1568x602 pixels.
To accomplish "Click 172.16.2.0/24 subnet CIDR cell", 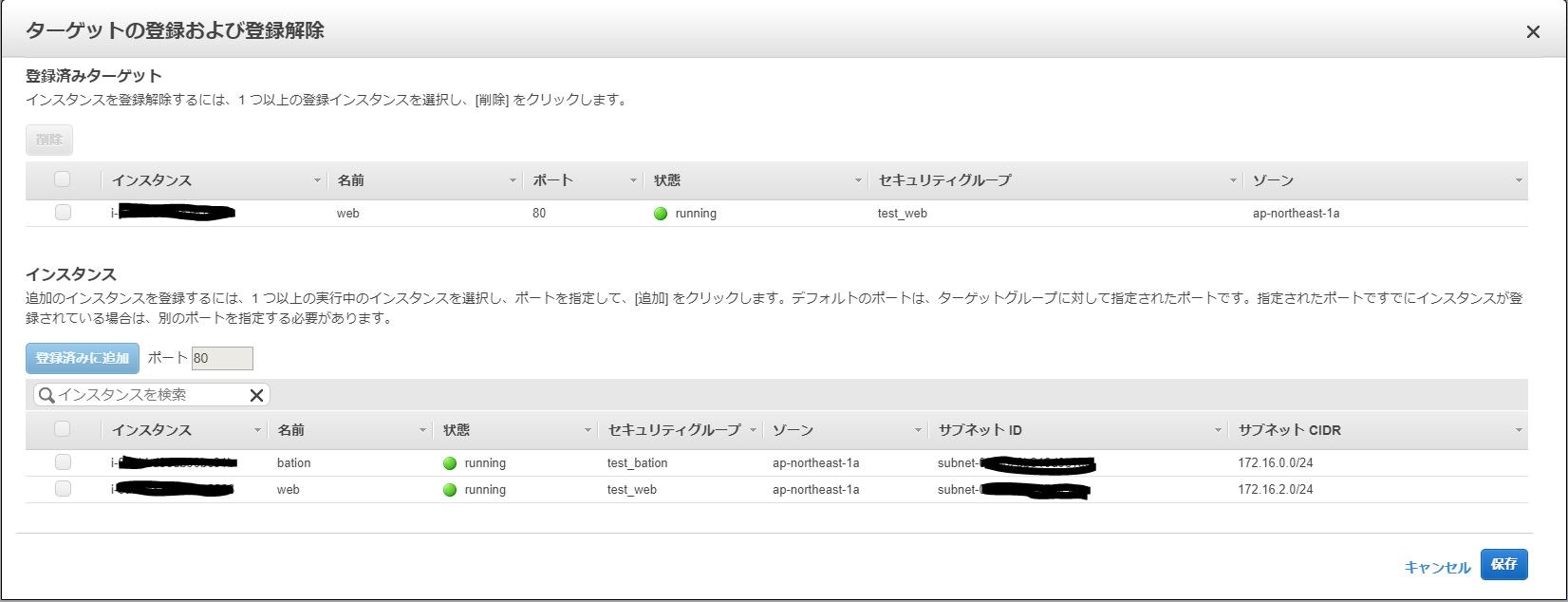I will [1276, 490].
